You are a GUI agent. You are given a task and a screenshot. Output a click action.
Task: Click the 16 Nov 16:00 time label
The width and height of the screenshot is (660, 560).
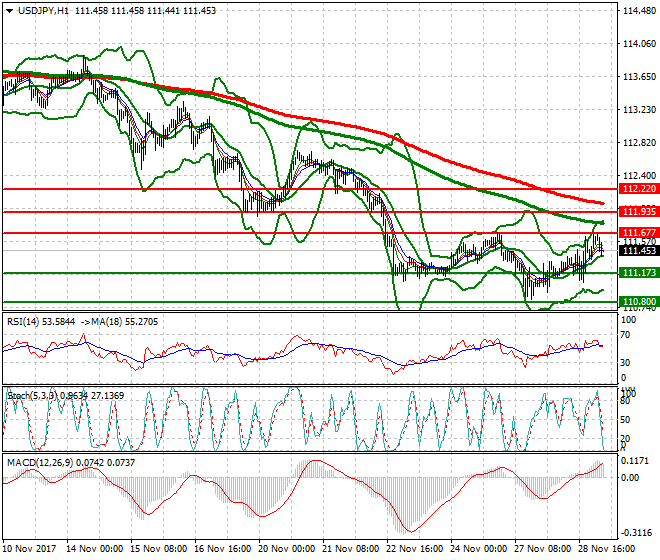[x=223, y=549]
